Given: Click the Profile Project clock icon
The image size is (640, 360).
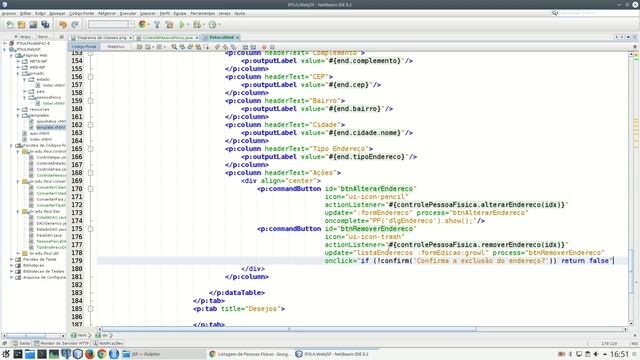Looking at the screenshot, I should click(x=212, y=24).
